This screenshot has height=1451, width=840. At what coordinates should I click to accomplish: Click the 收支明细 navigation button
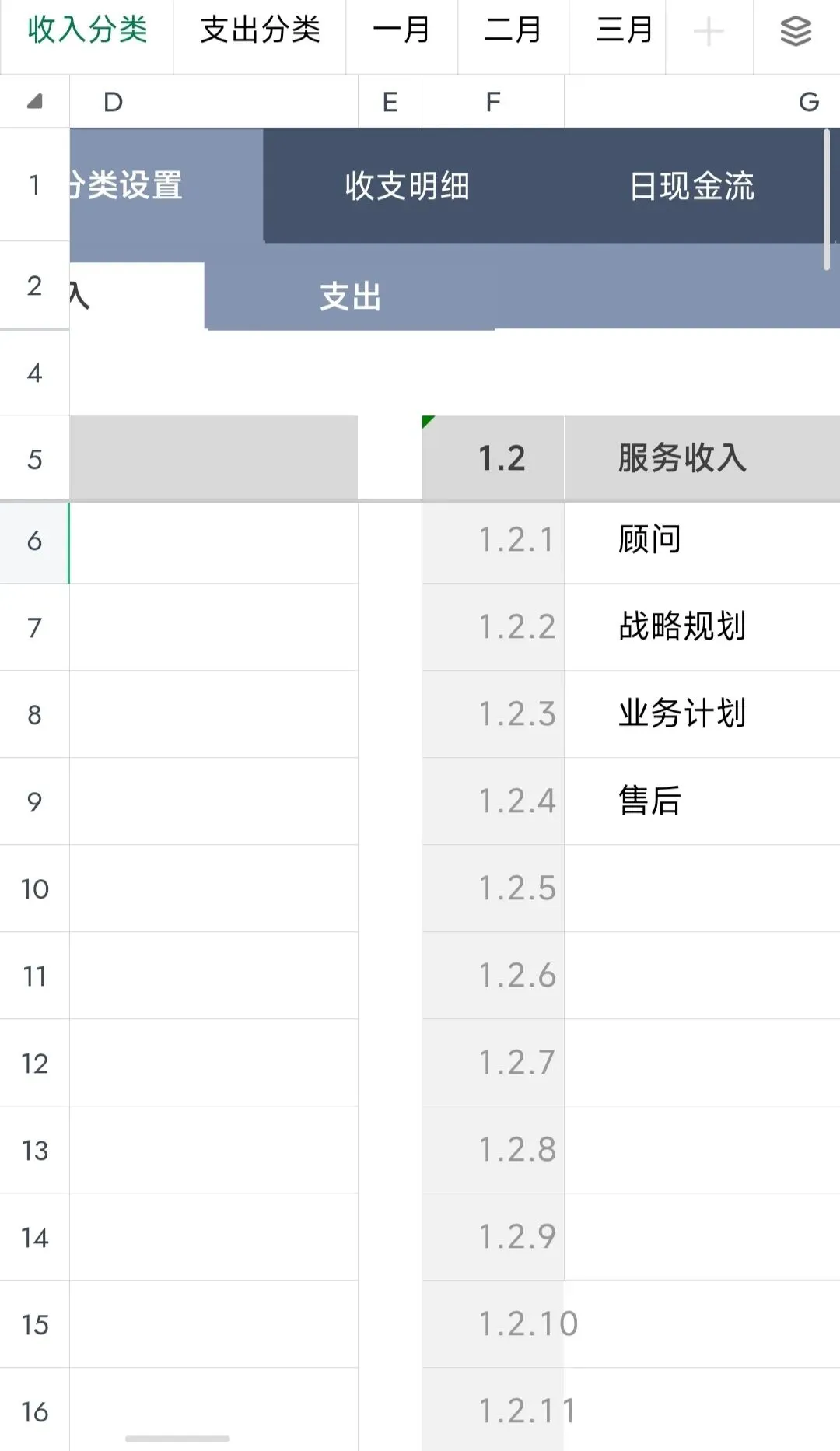[x=407, y=186]
